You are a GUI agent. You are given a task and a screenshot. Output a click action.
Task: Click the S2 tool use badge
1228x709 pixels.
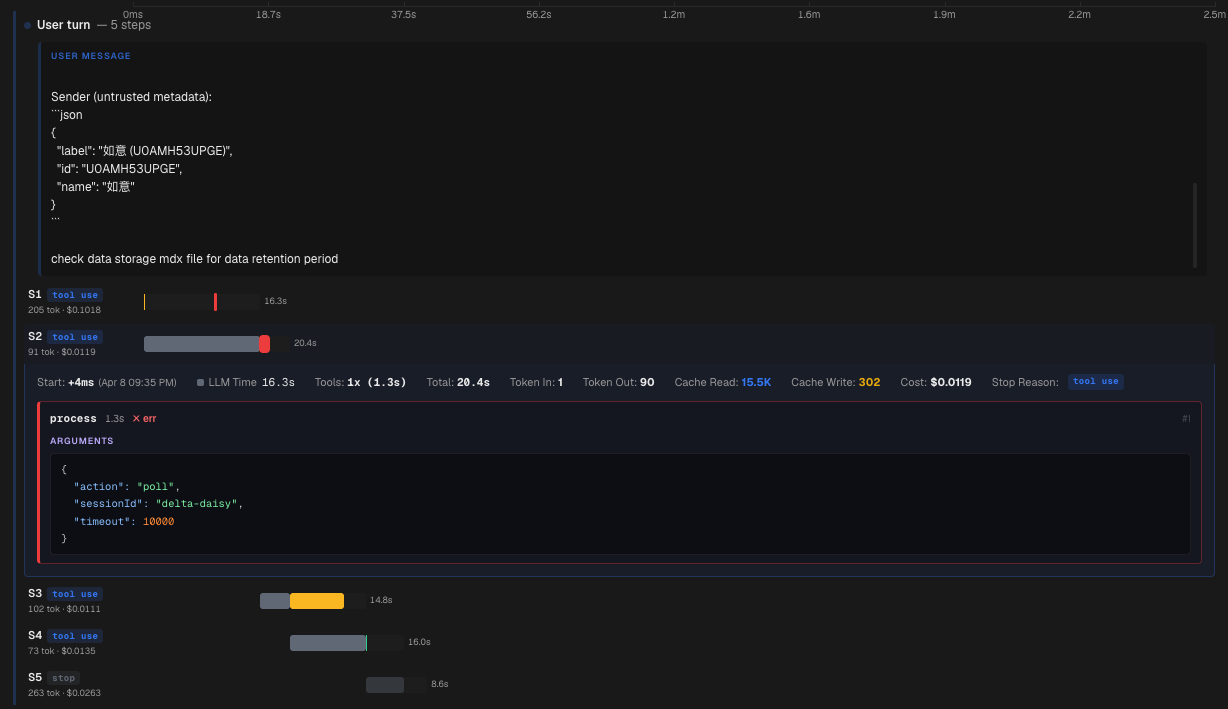tap(75, 337)
